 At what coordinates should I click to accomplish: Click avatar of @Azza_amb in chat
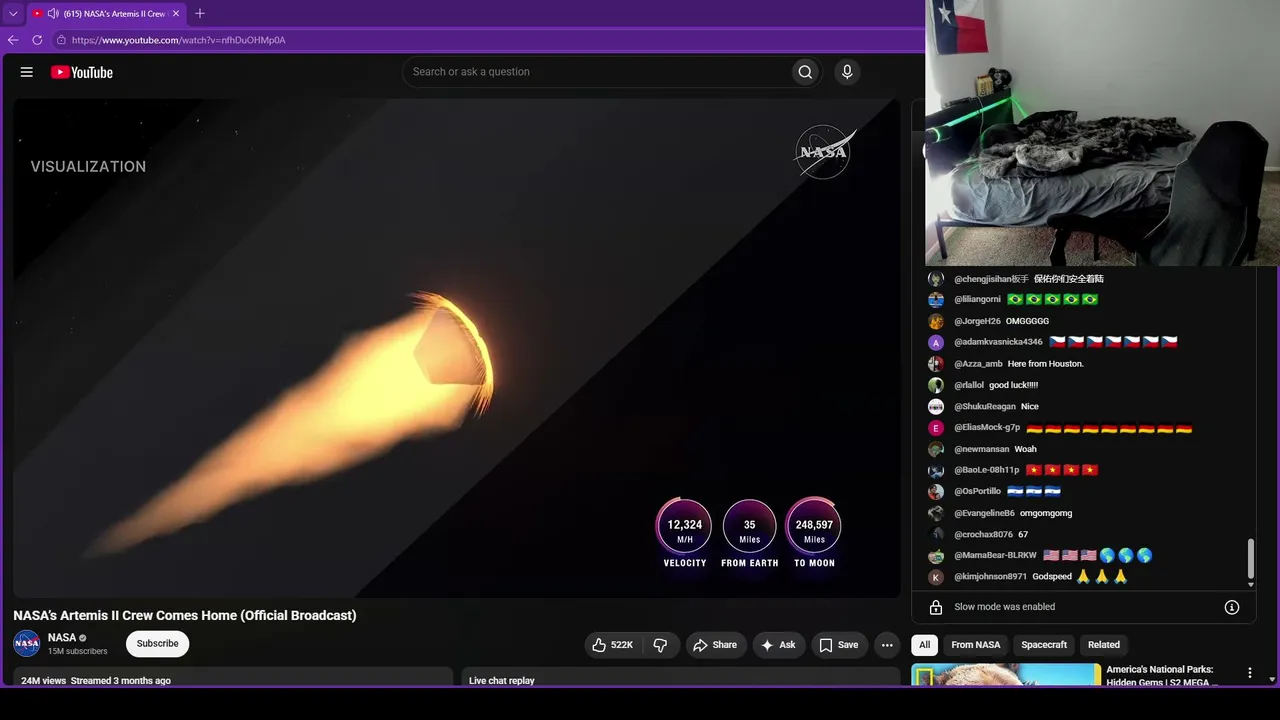[936, 364]
